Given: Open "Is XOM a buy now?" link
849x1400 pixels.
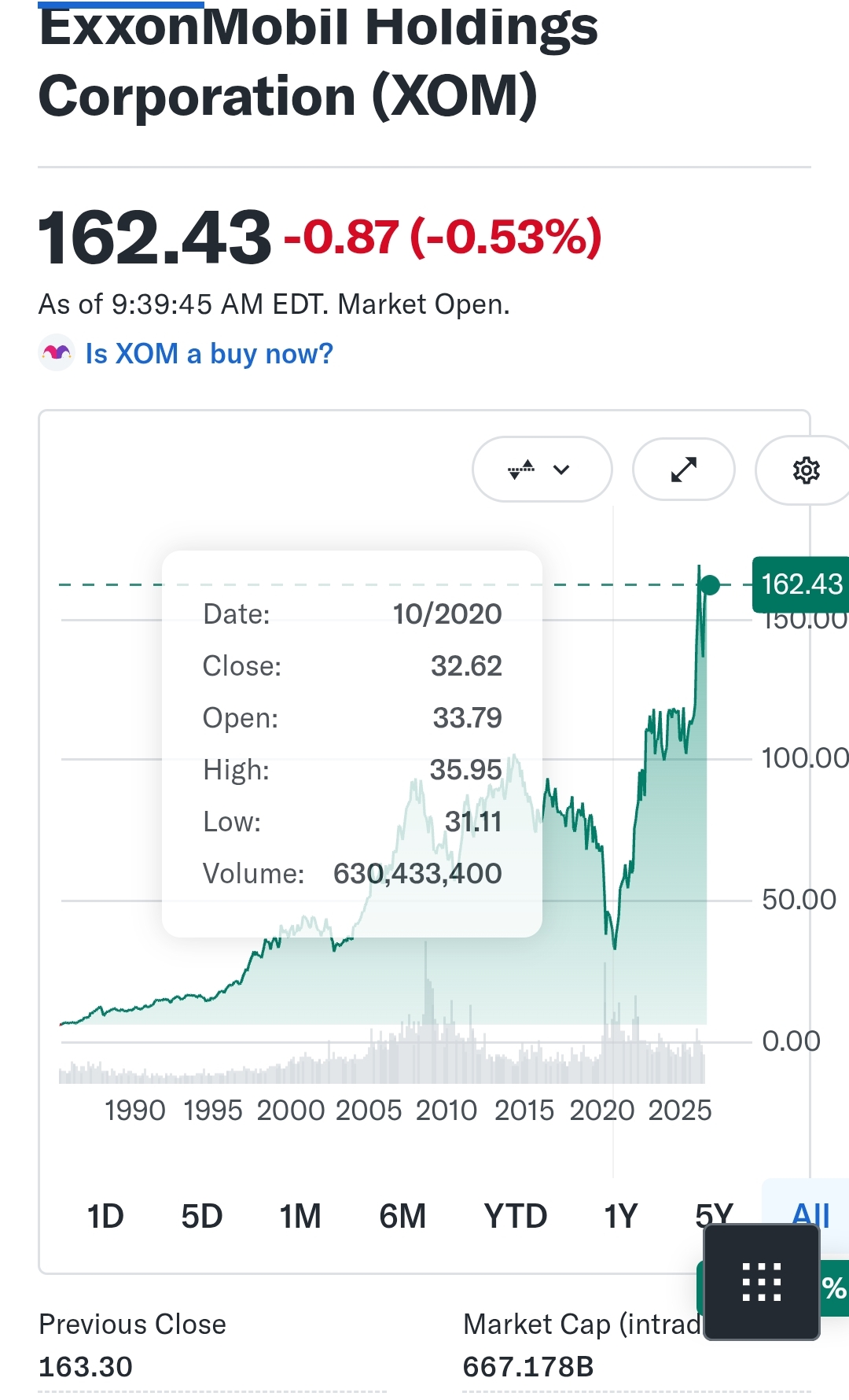Looking at the screenshot, I should (209, 354).
